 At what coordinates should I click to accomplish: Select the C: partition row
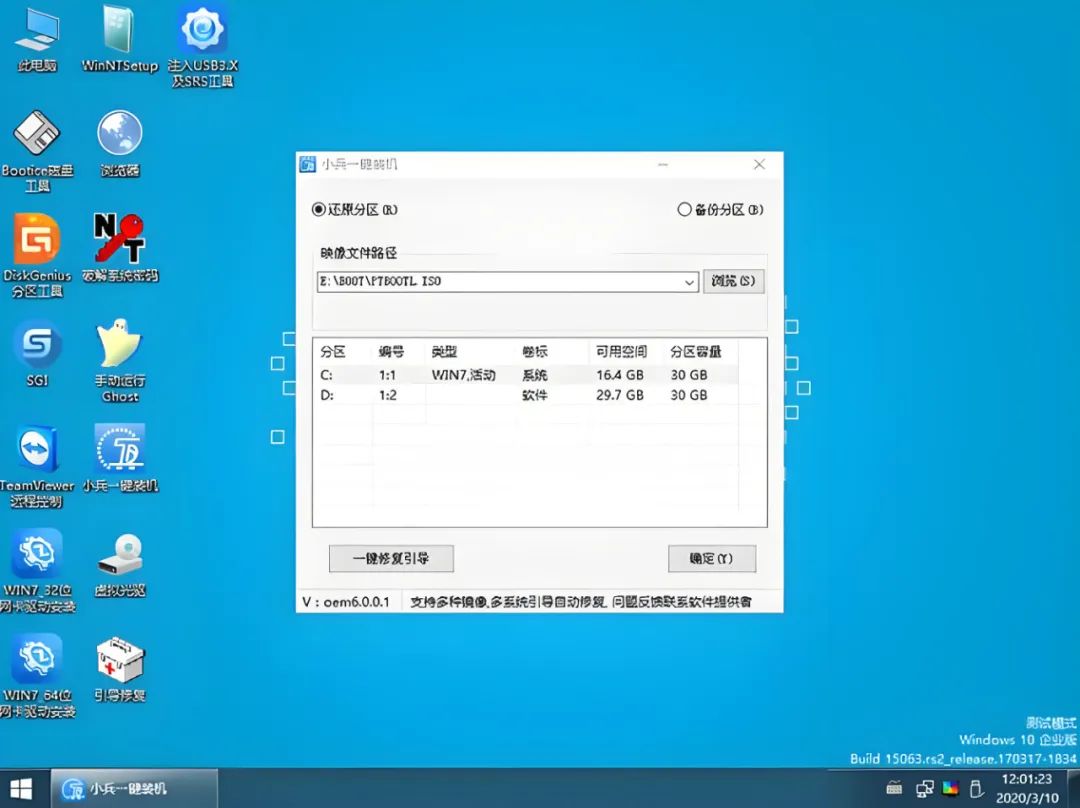click(x=526, y=375)
